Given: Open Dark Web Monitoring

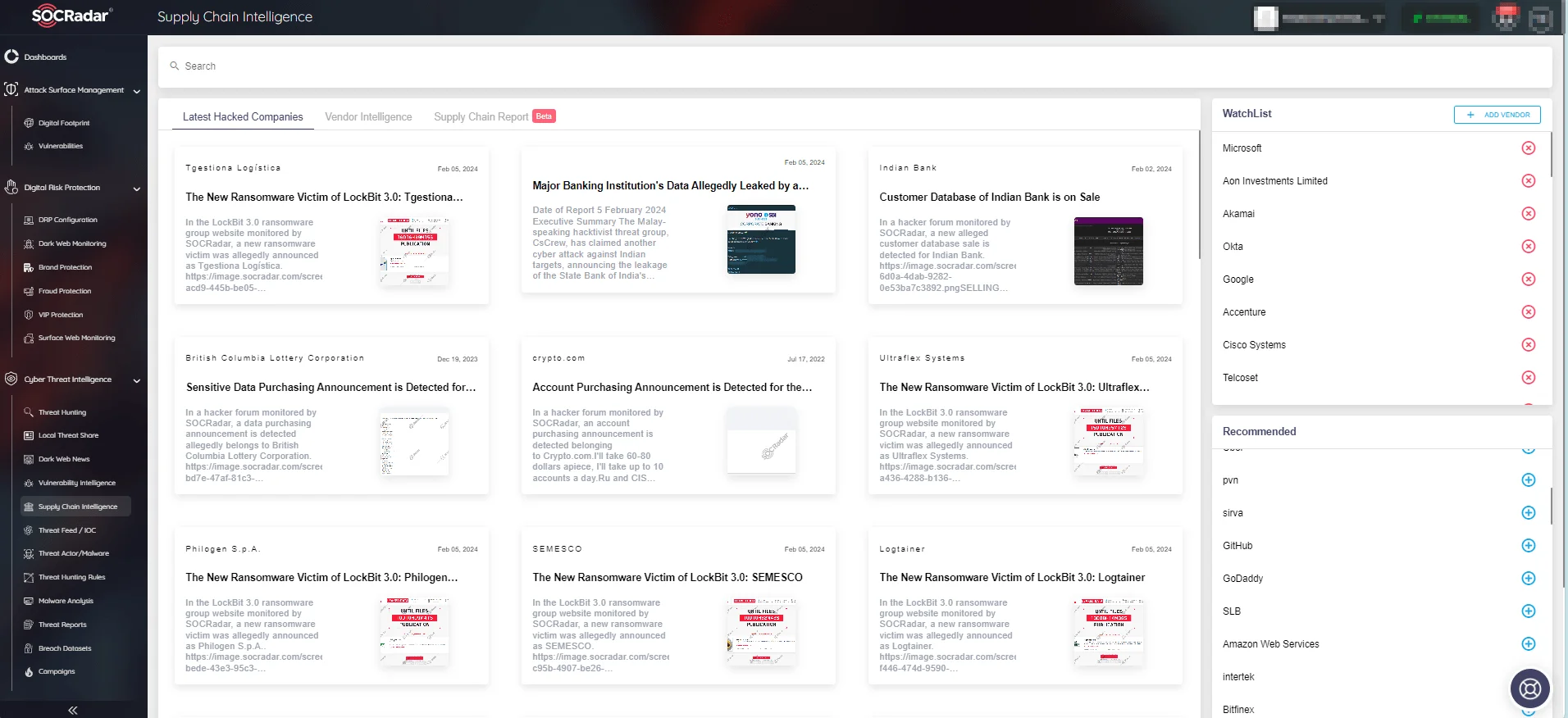Looking at the screenshot, I should click(x=72, y=243).
